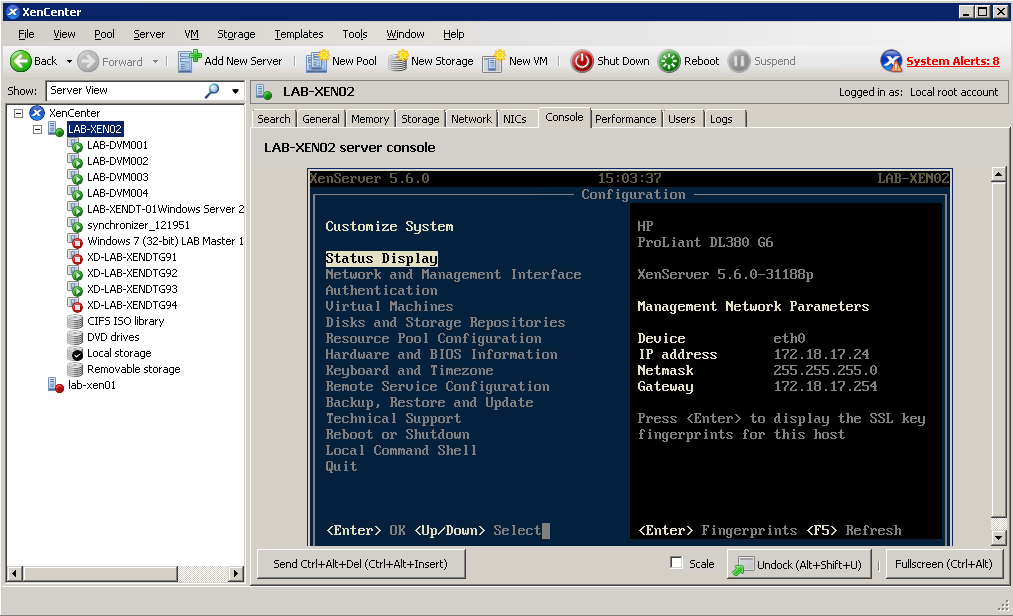
Task: Create a New Pool from the toolbar
Action: click(318, 60)
